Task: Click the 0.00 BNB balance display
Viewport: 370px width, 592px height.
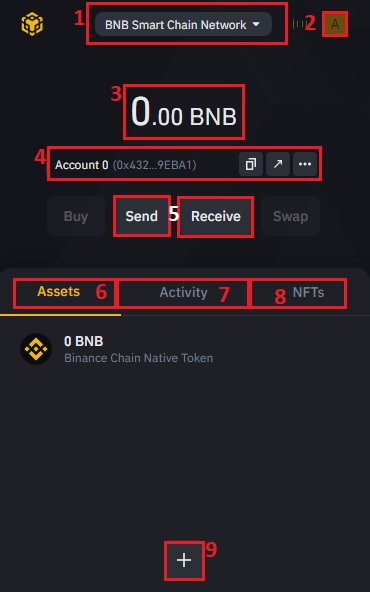Action: click(184, 113)
